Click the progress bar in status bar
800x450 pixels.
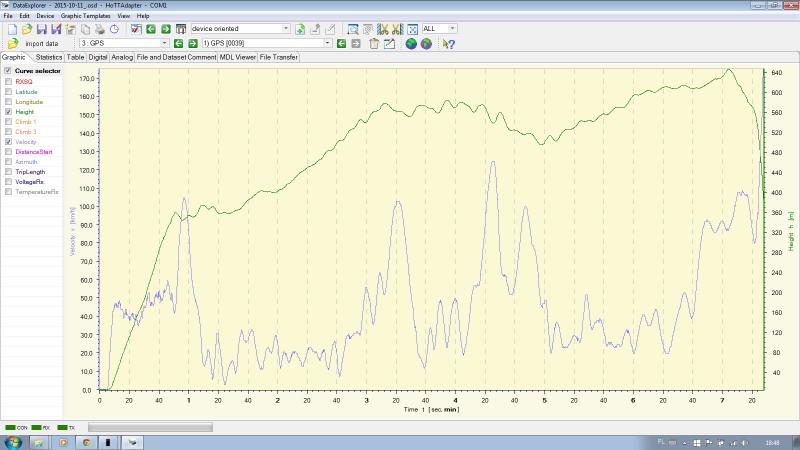click(x=150, y=427)
